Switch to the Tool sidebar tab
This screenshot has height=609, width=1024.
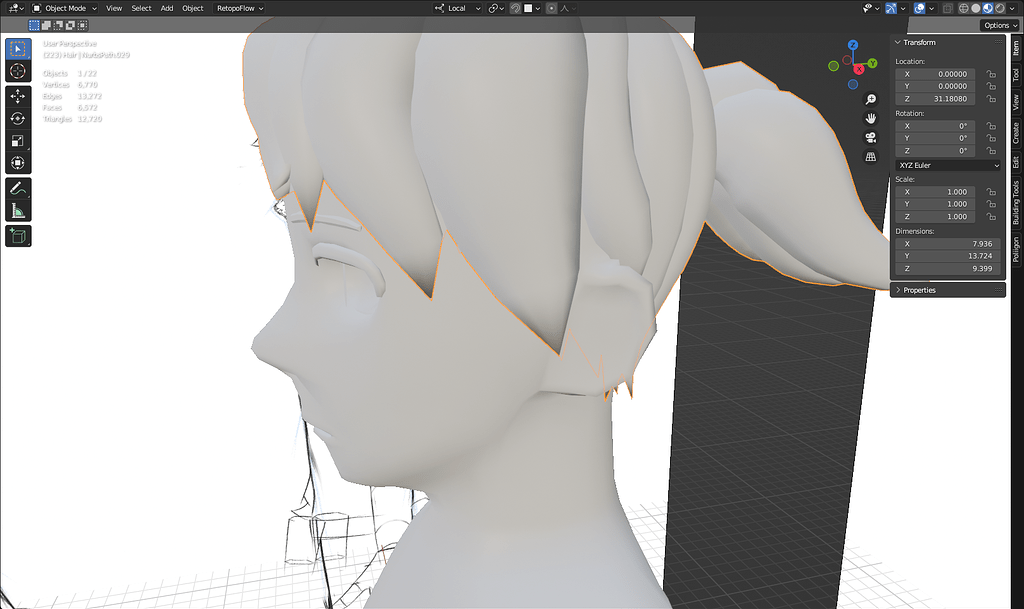tap(1016, 75)
